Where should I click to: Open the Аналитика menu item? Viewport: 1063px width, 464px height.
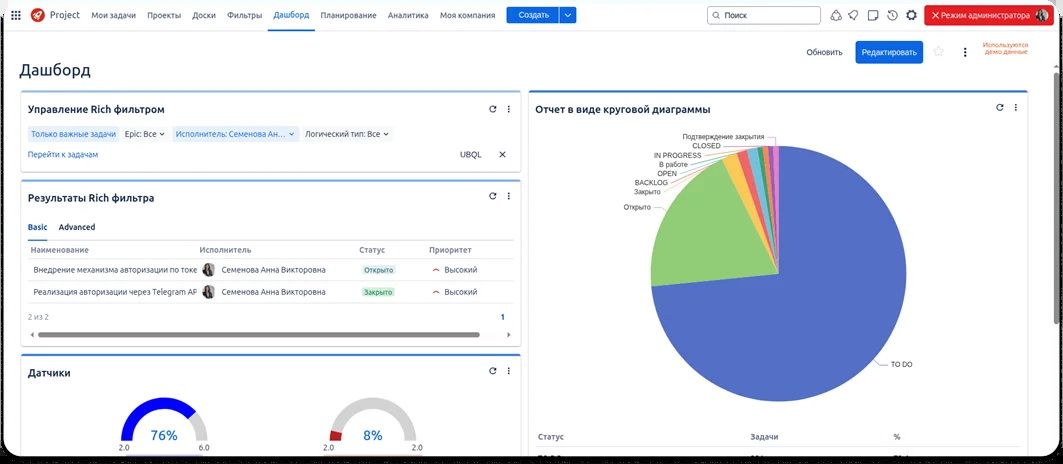pyautogui.click(x=408, y=15)
